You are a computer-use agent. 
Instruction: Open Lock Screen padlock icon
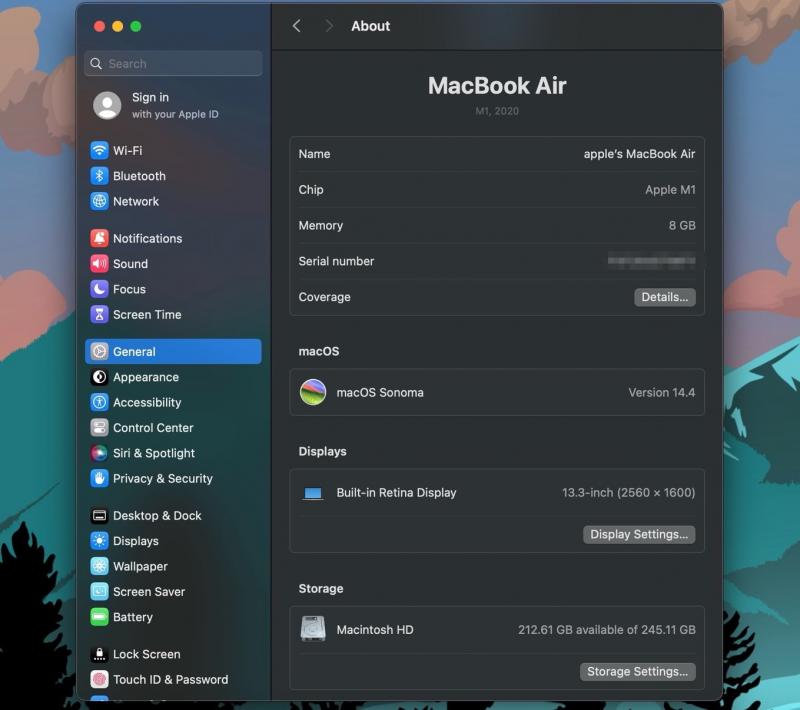point(99,654)
